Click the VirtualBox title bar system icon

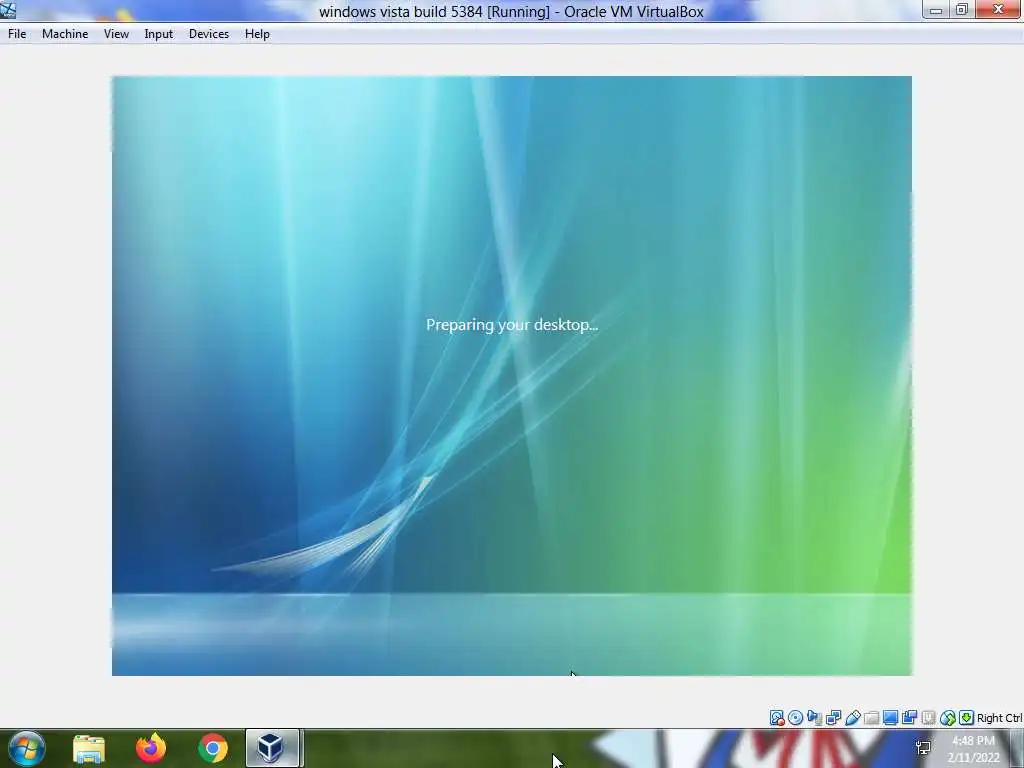pos(8,9)
